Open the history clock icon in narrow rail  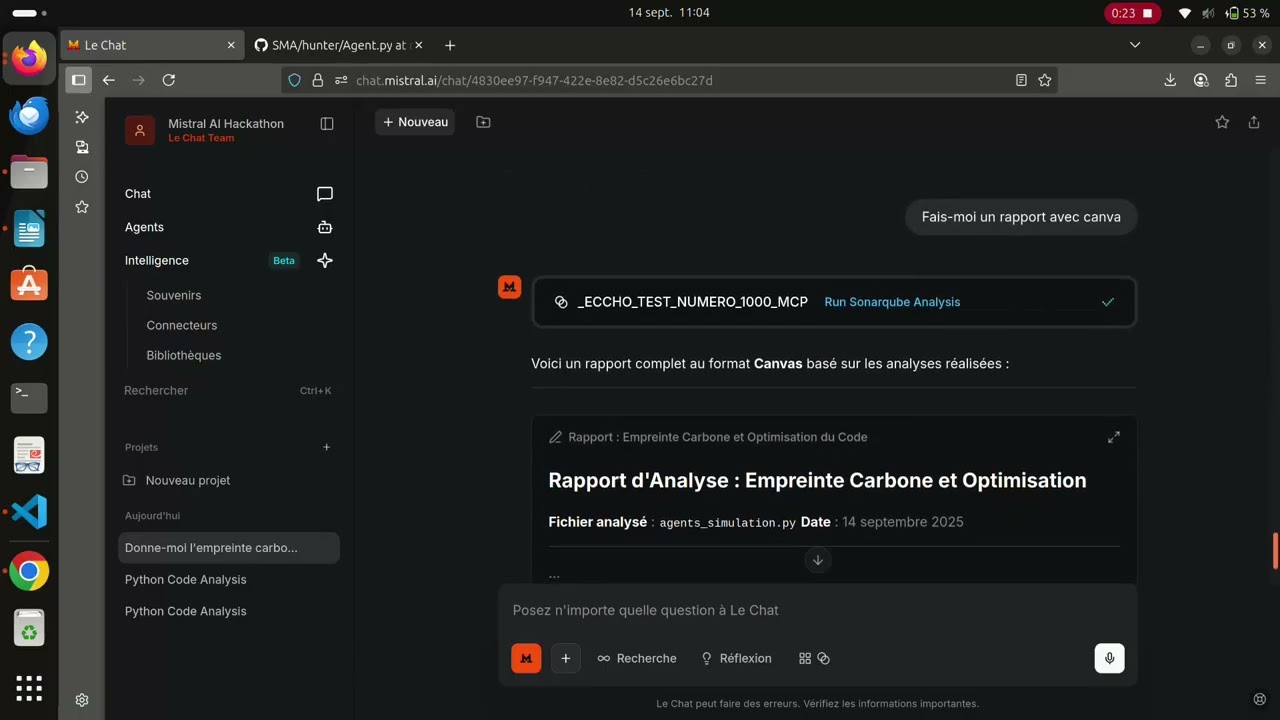tap(82, 177)
